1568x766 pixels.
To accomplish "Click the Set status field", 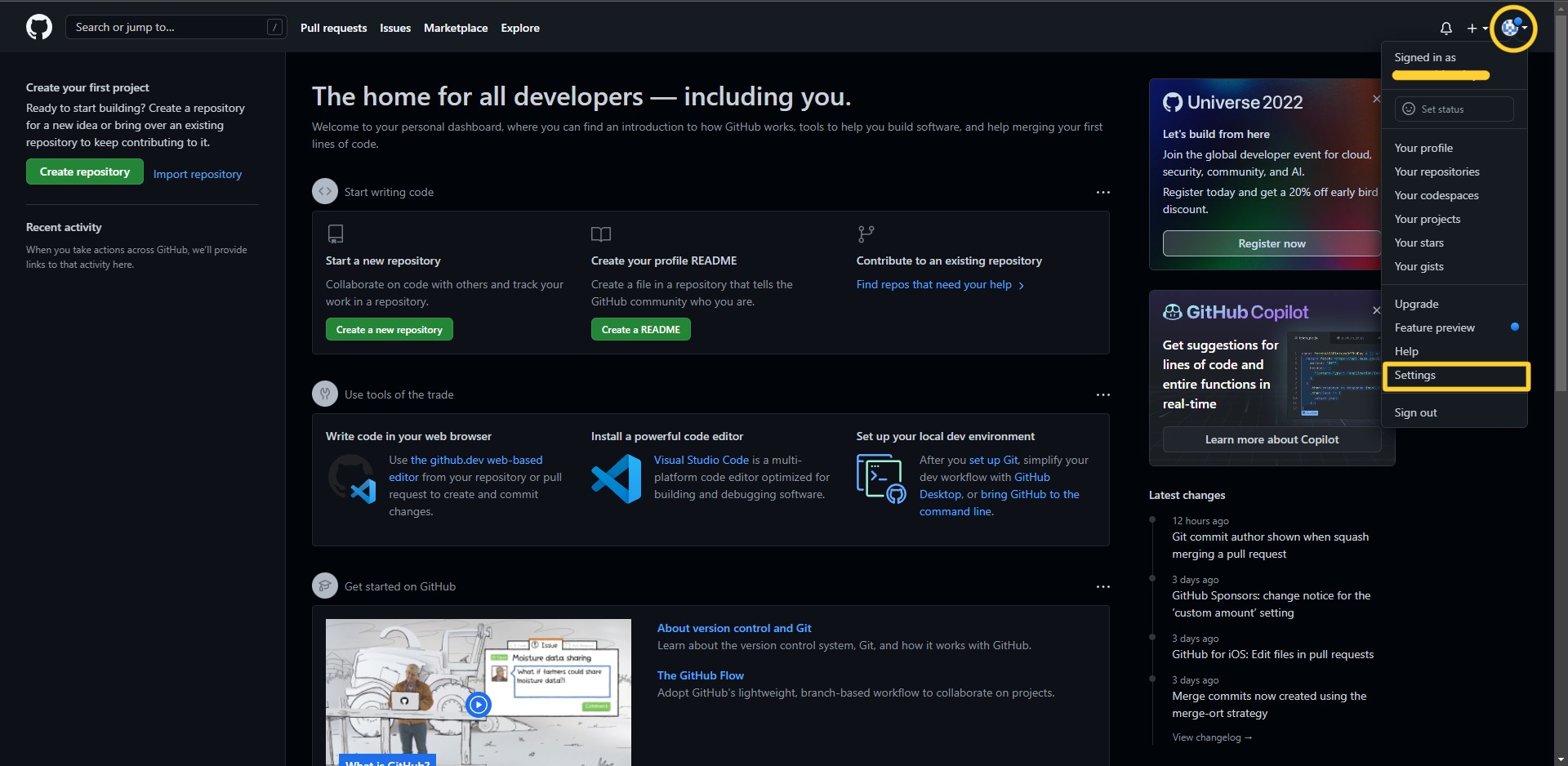I will pyautogui.click(x=1454, y=109).
